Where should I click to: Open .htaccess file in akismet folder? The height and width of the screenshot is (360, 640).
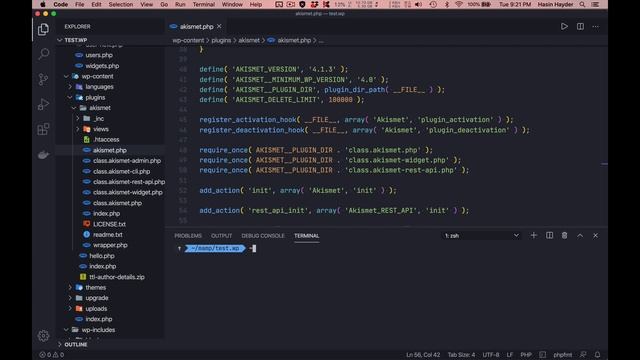106,140
